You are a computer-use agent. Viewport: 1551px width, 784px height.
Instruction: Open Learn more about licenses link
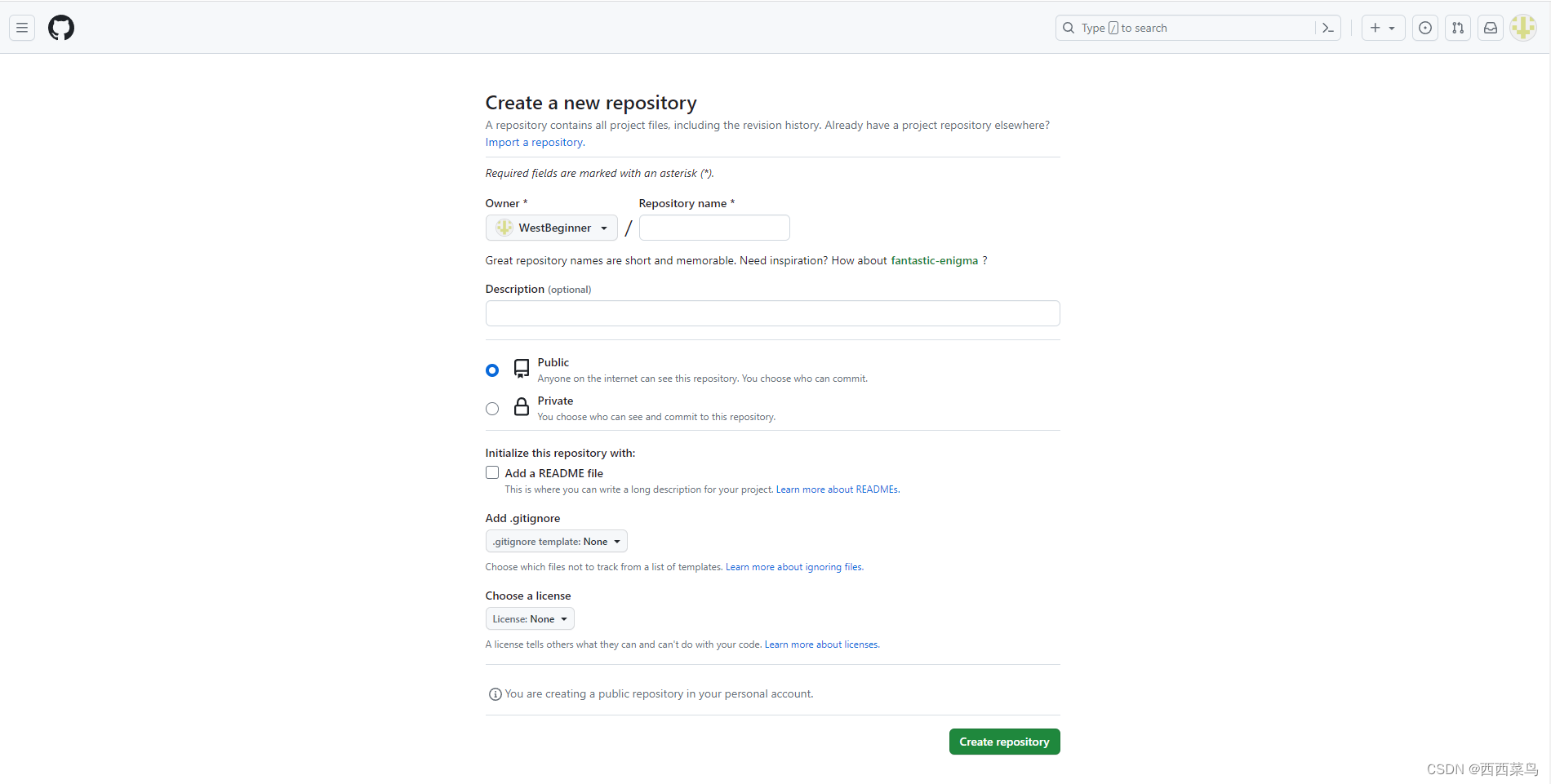point(821,644)
